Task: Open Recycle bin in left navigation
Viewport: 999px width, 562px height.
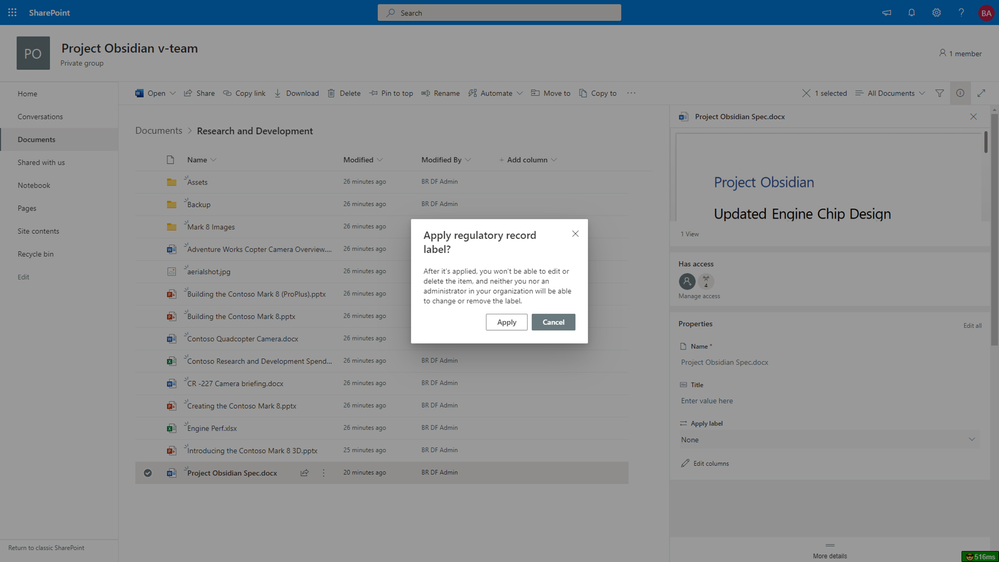Action: click(x=36, y=254)
